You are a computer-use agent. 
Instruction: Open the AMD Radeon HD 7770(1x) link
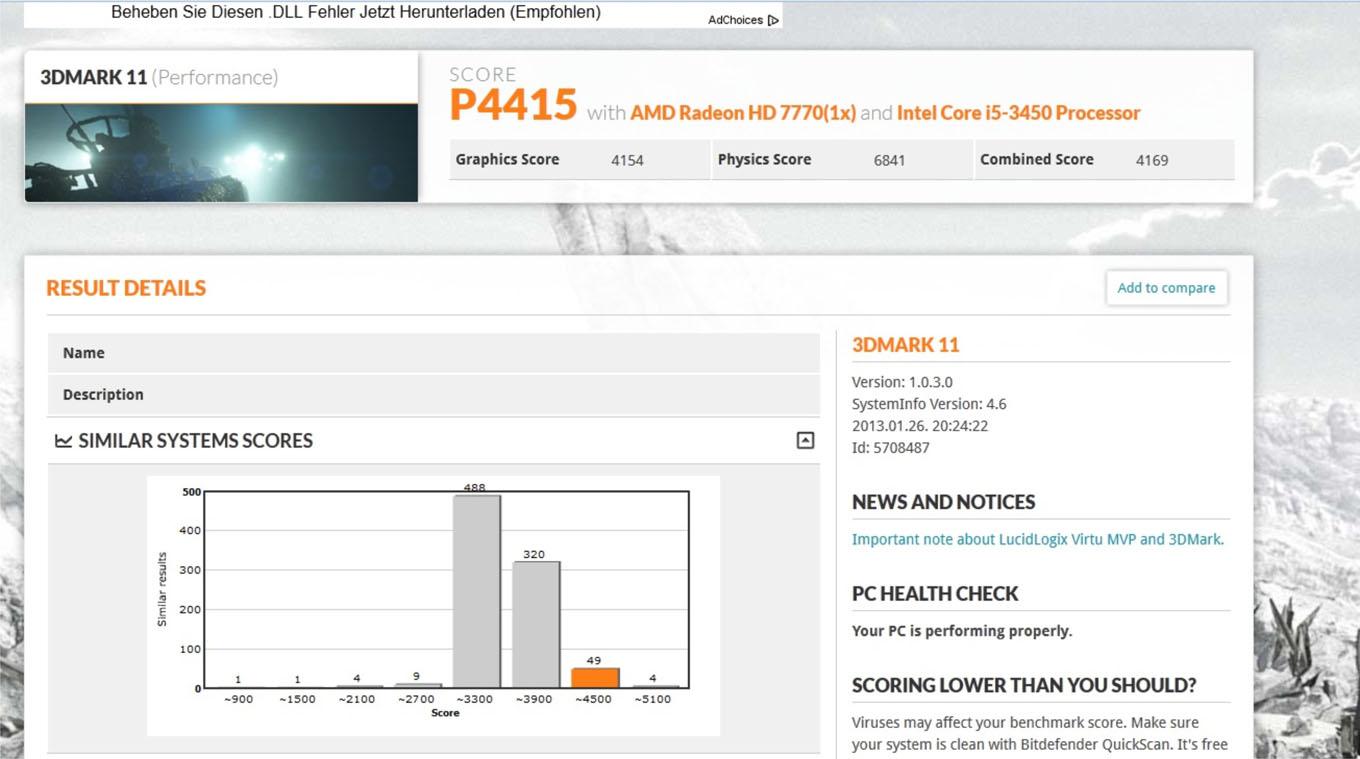(743, 113)
